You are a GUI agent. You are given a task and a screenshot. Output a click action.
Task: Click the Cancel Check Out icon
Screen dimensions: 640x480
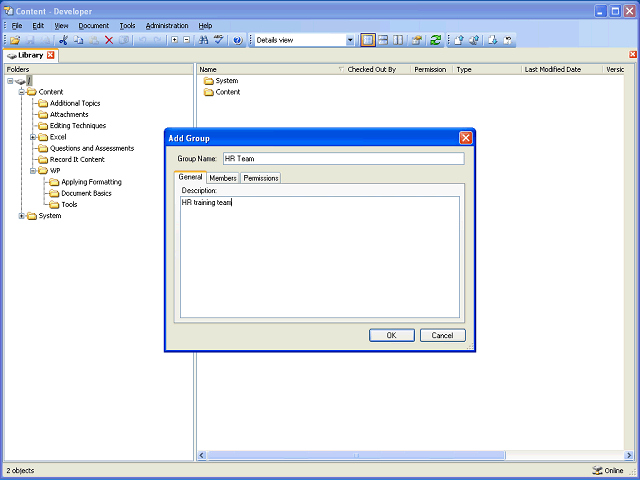coord(508,40)
